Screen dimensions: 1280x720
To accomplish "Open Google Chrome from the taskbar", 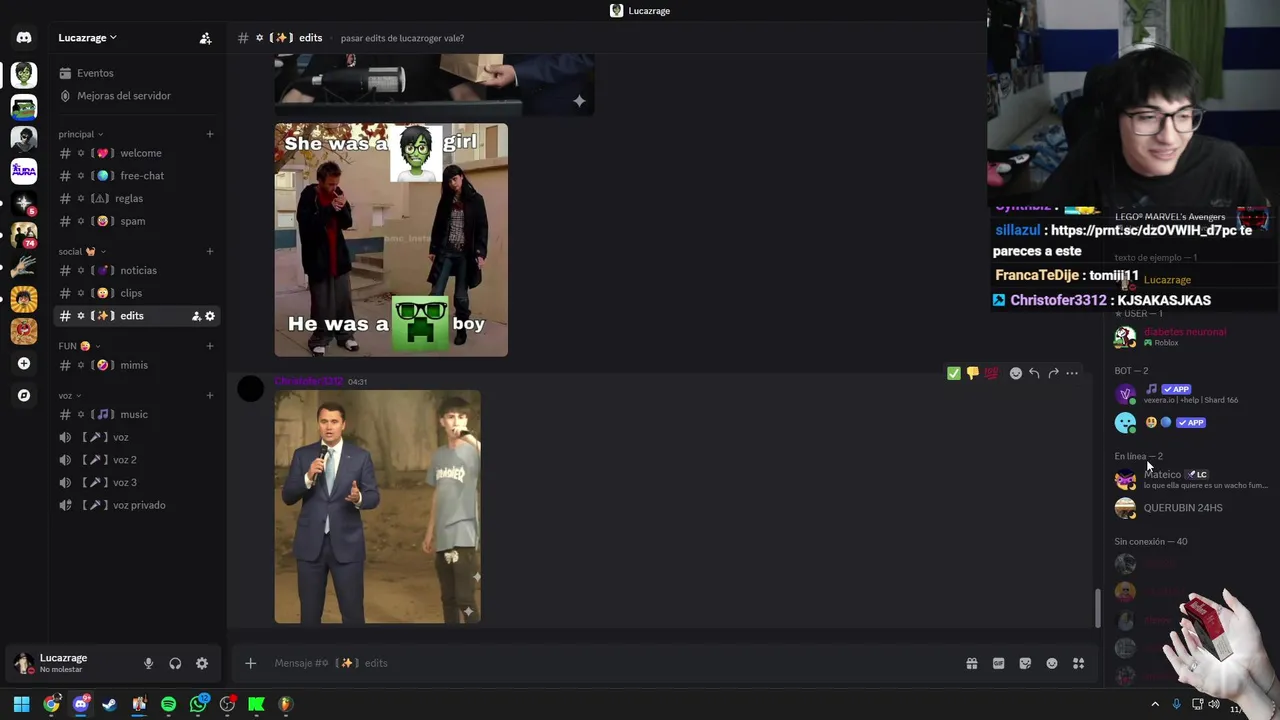I will click(51, 704).
